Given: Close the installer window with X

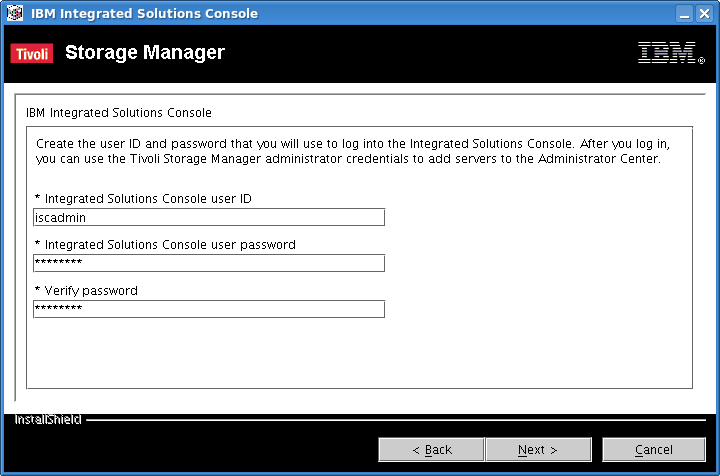Looking at the screenshot, I should pyautogui.click(x=704, y=13).
